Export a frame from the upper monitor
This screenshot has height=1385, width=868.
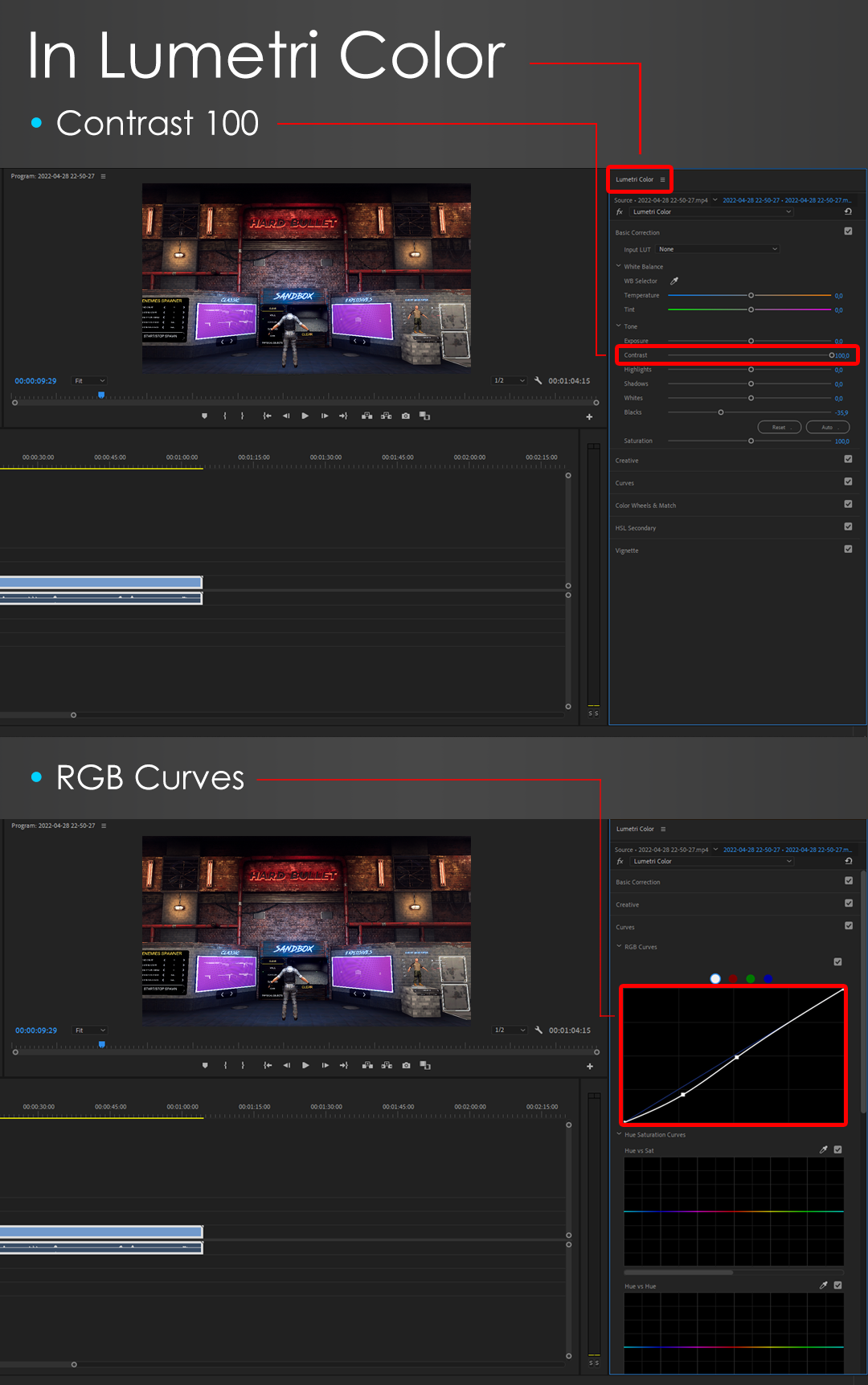(406, 416)
